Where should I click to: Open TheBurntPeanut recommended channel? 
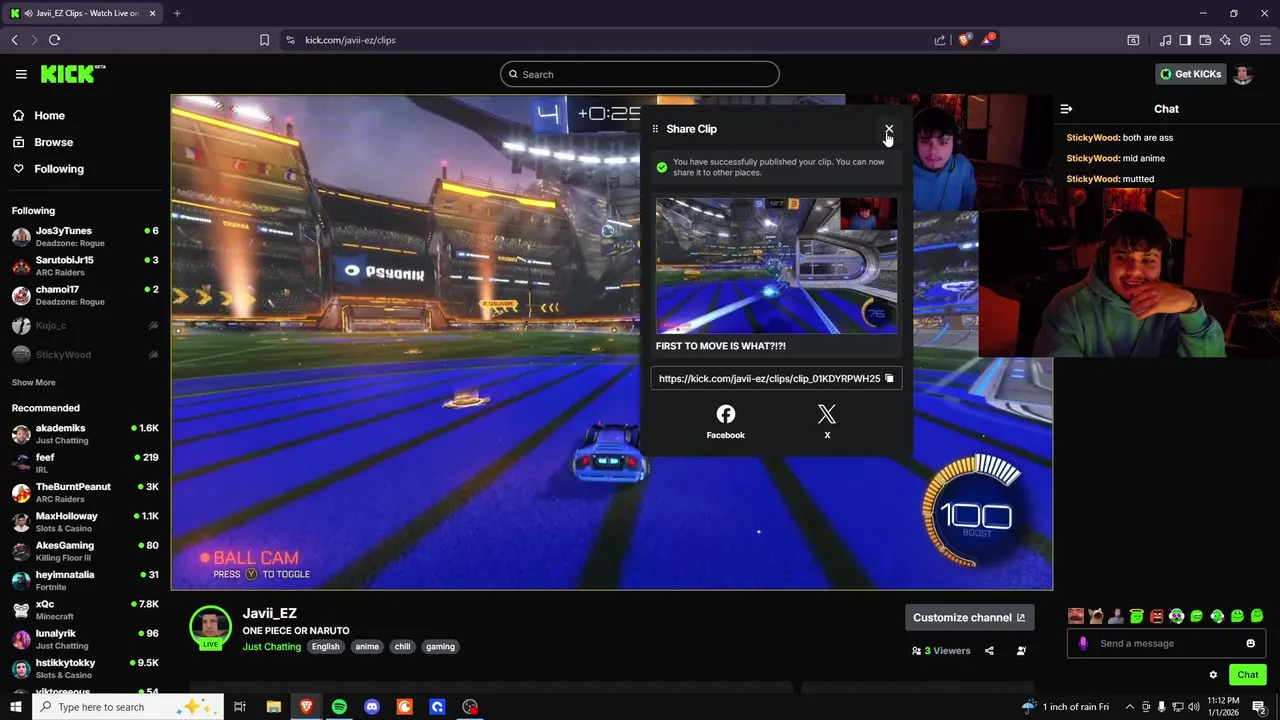tap(85, 492)
